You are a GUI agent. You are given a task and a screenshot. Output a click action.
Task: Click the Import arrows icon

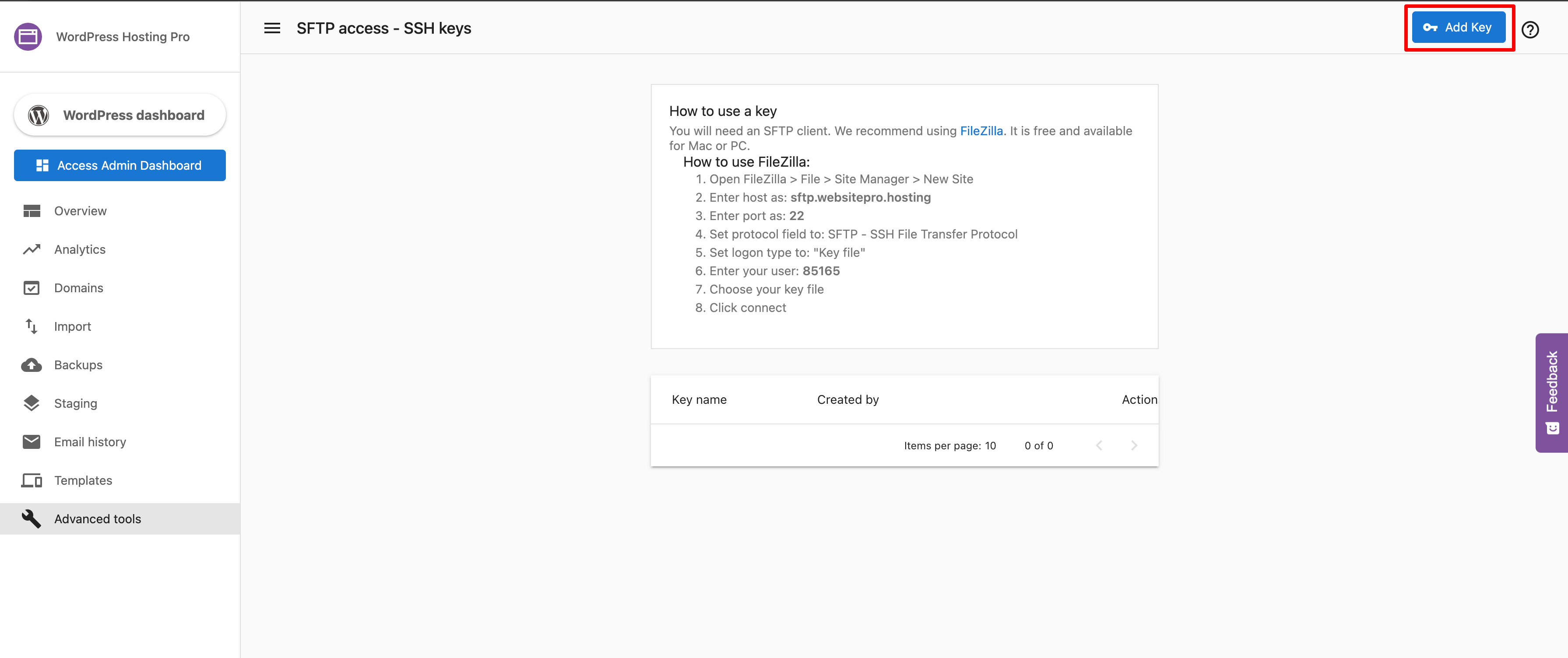point(32,326)
